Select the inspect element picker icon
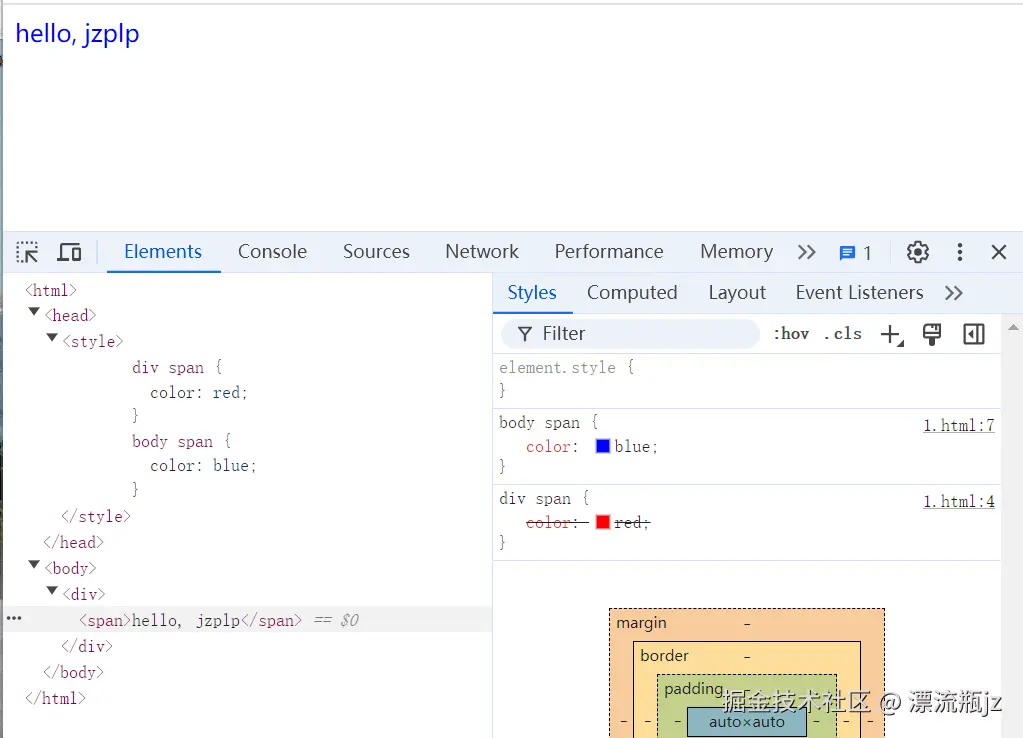1023x738 pixels. (27, 252)
